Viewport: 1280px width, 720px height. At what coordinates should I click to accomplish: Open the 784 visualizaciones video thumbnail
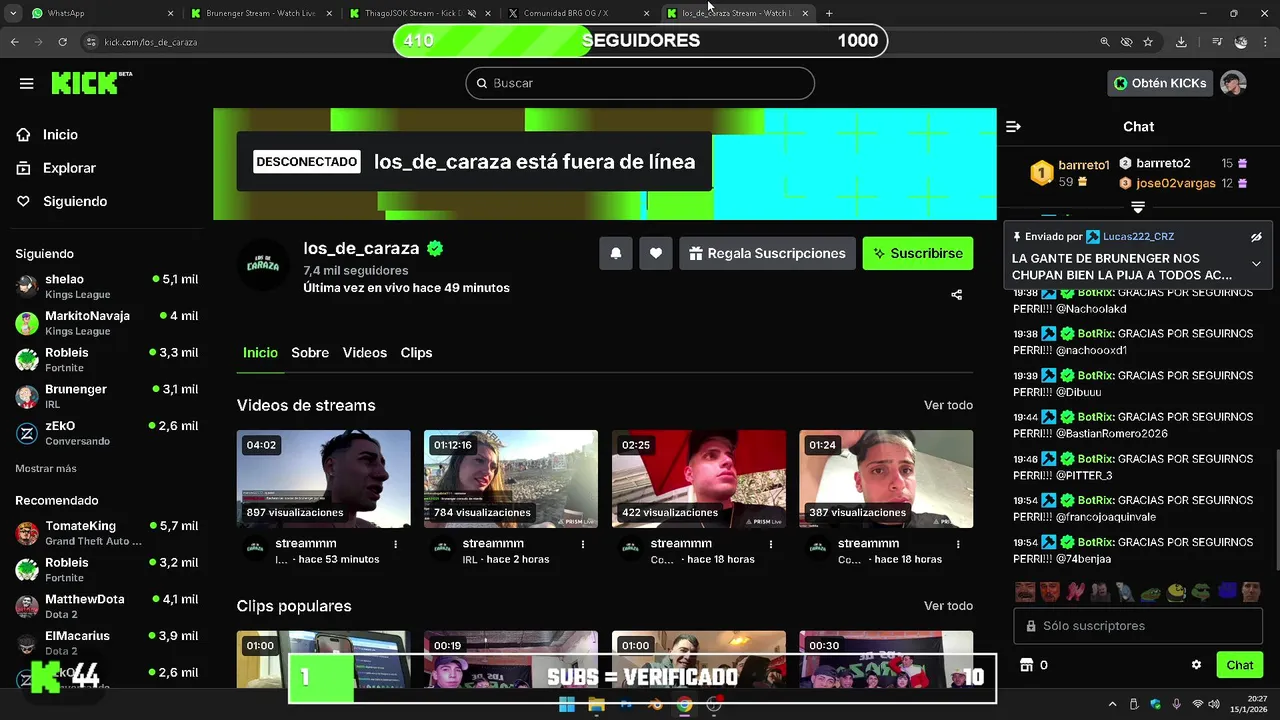click(x=511, y=479)
